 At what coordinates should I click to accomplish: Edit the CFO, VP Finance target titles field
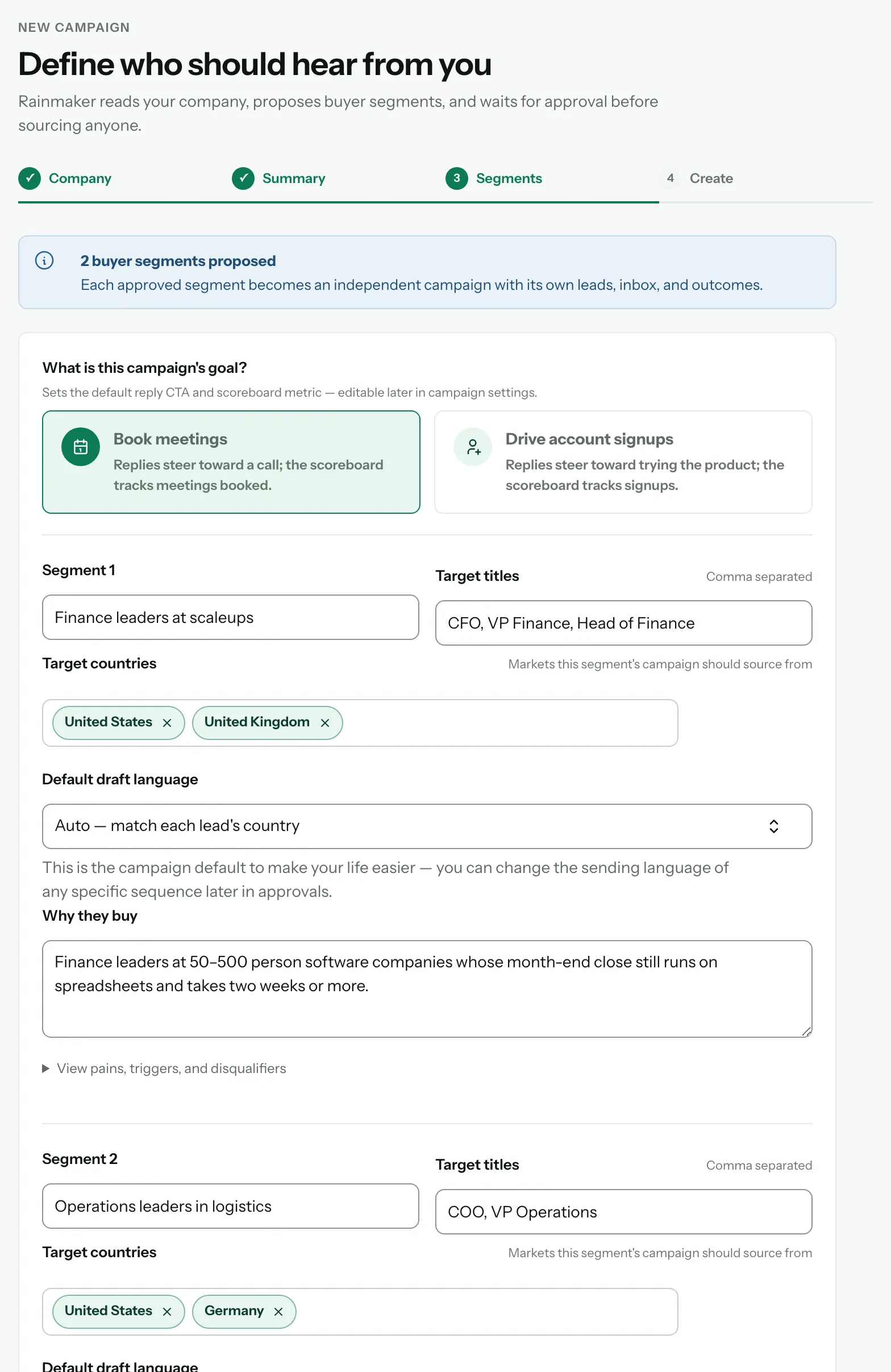tap(623, 623)
